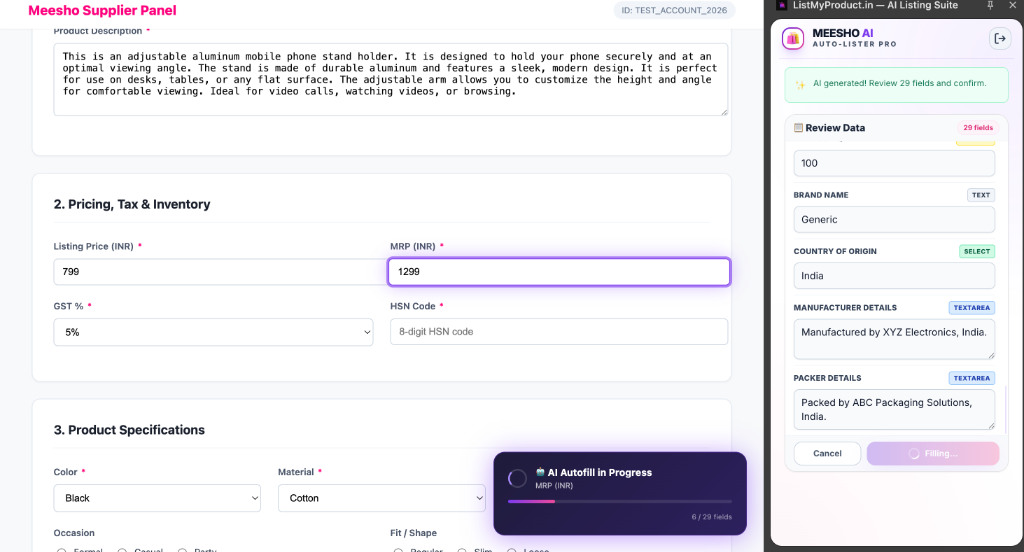Click the 'MRP (INR)' text in Autofill popup
This screenshot has height=552, width=1024.
point(554,485)
